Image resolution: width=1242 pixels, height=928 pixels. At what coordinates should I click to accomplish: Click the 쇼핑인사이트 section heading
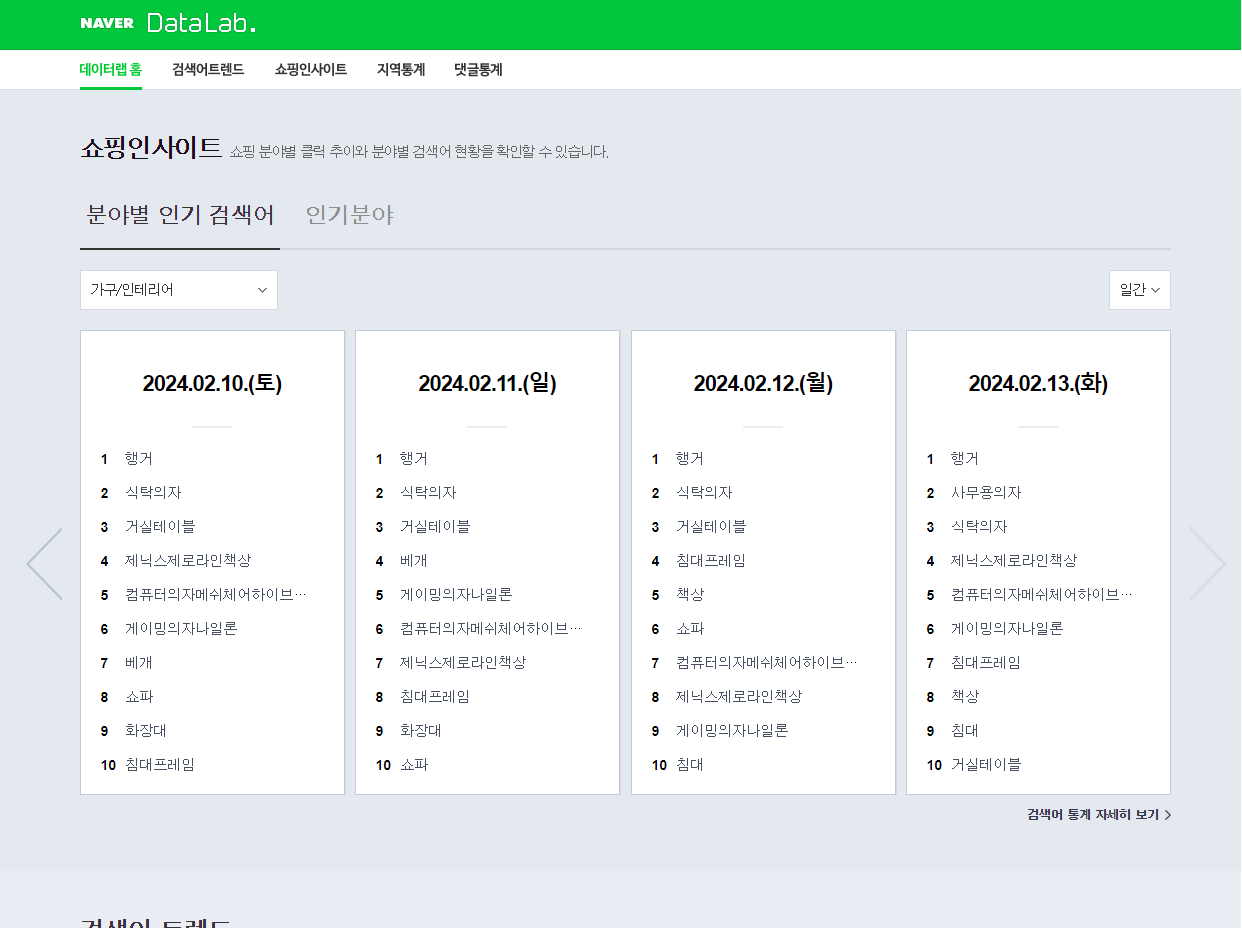click(x=151, y=148)
